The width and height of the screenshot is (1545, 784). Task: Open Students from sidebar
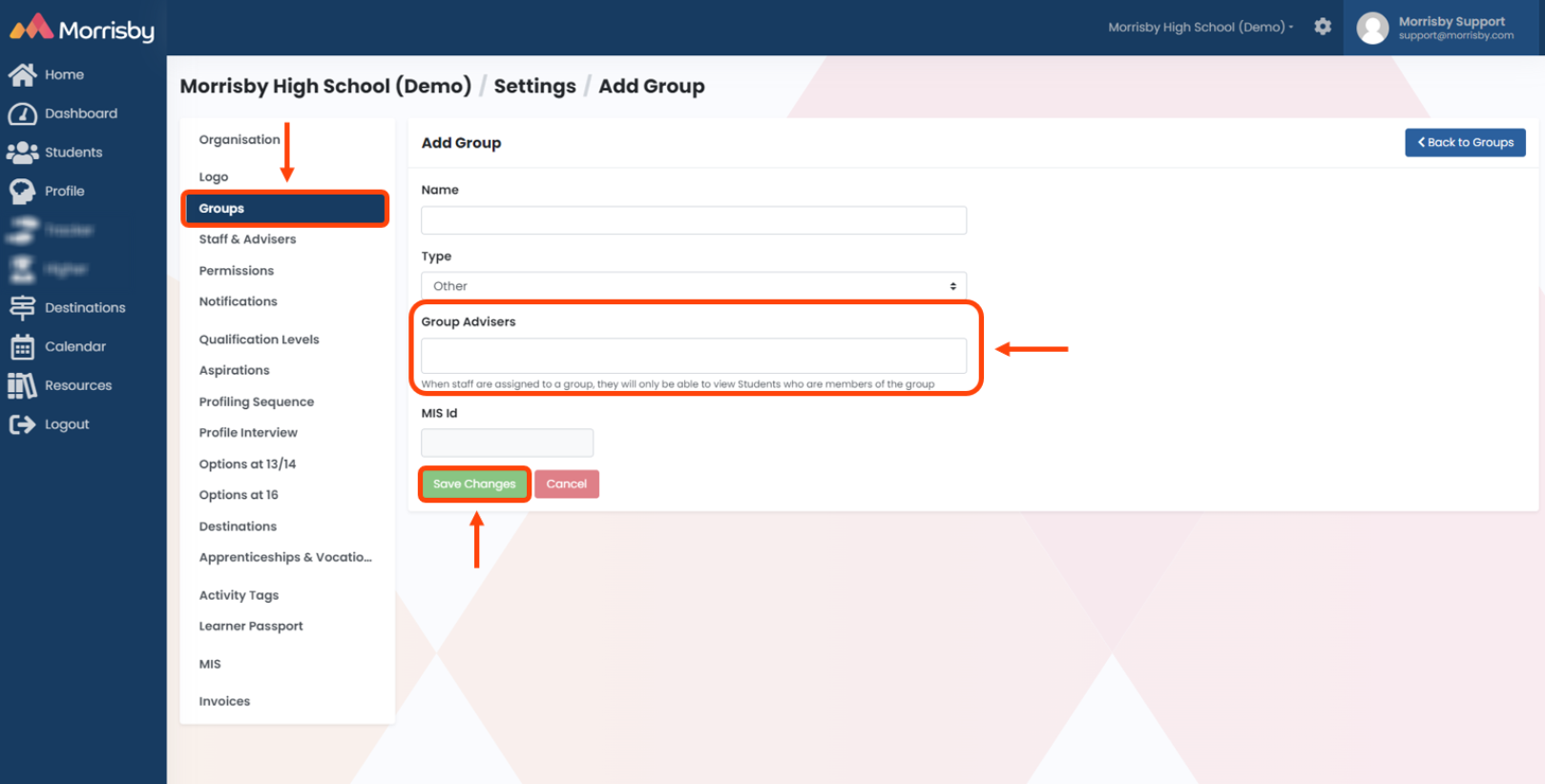73,153
